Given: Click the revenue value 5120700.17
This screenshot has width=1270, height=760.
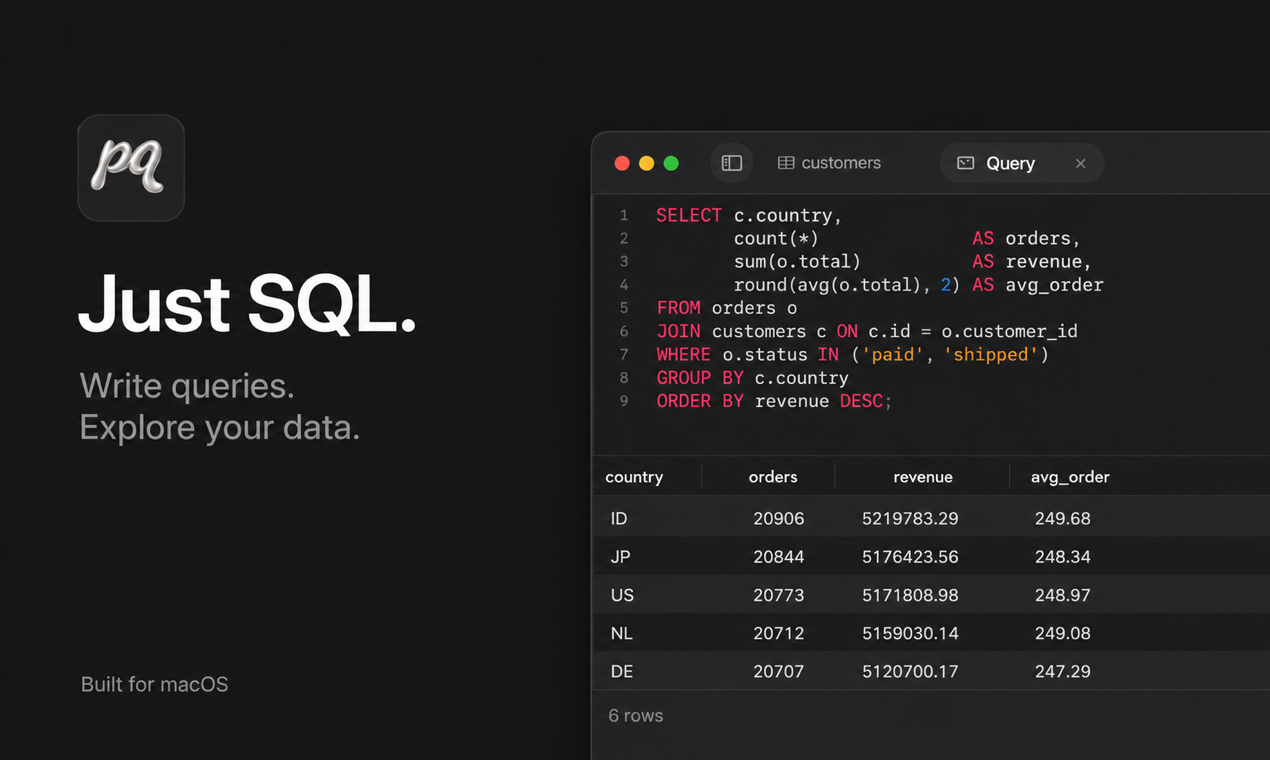Looking at the screenshot, I should click(910, 671).
